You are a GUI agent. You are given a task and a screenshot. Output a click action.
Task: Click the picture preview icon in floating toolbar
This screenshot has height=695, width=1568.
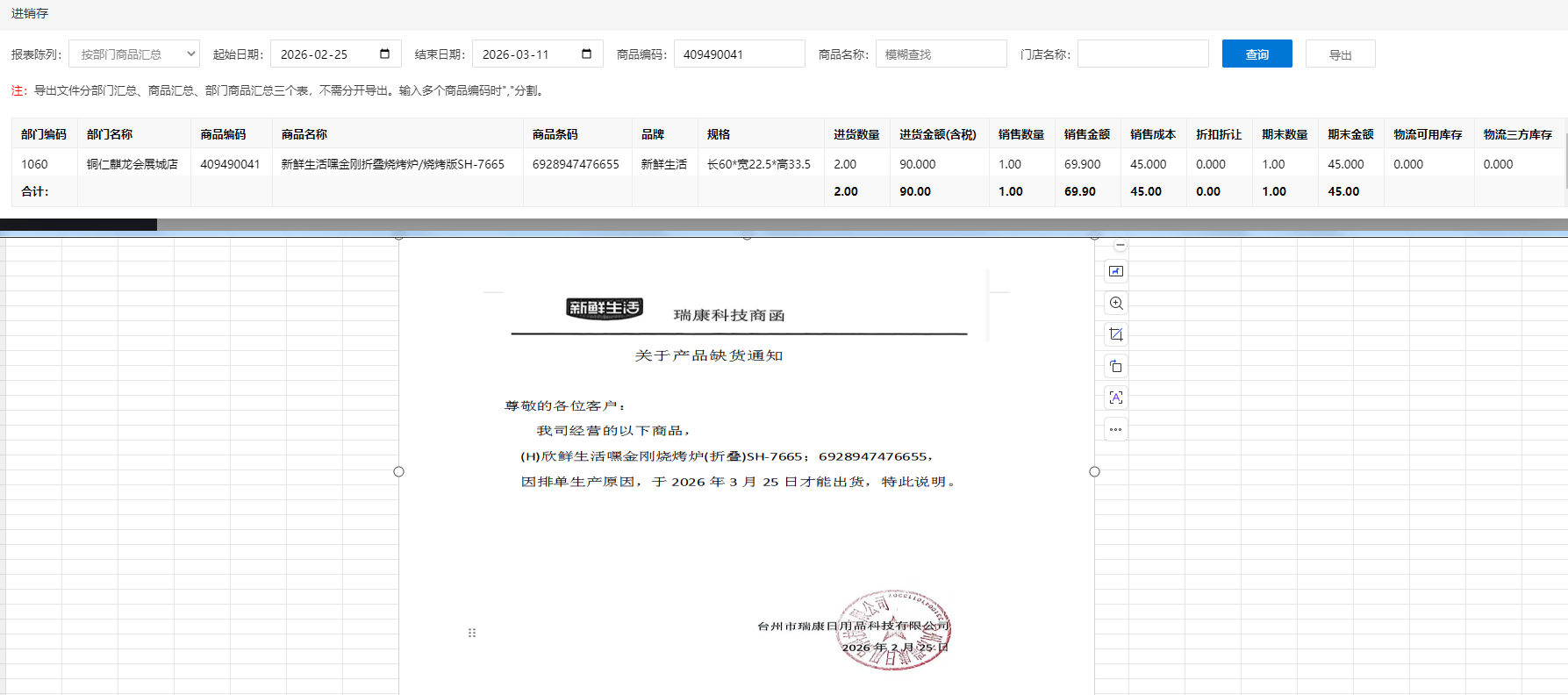pyautogui.click(x=1115, y=272)
